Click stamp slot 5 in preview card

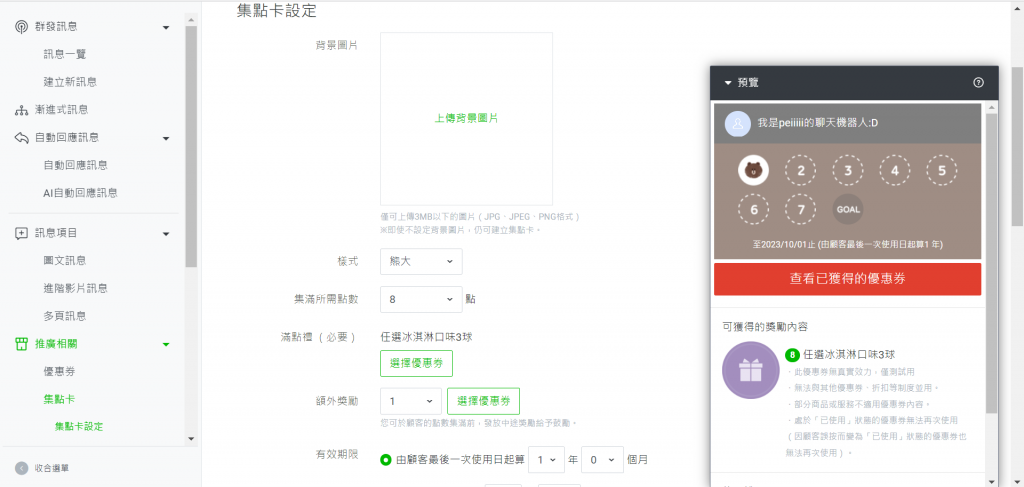(x=942, y=171)
